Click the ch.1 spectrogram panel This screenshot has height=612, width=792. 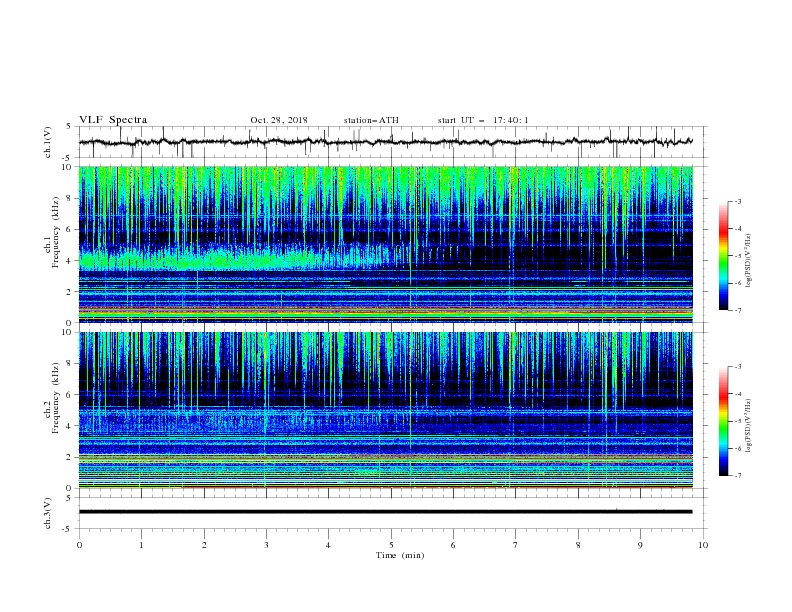[x=386, y=244]
